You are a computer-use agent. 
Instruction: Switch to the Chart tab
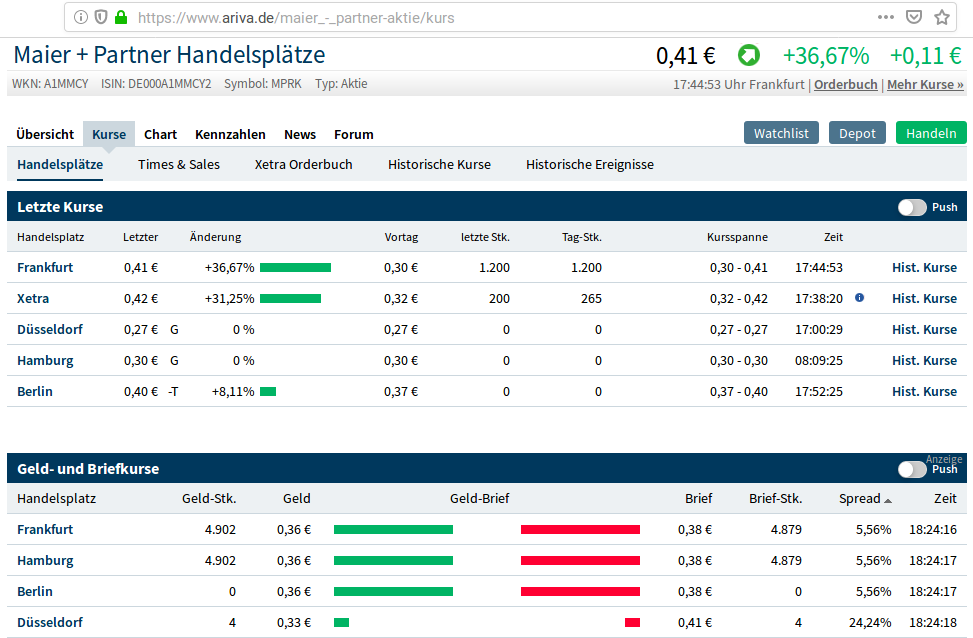pos(160,134)
